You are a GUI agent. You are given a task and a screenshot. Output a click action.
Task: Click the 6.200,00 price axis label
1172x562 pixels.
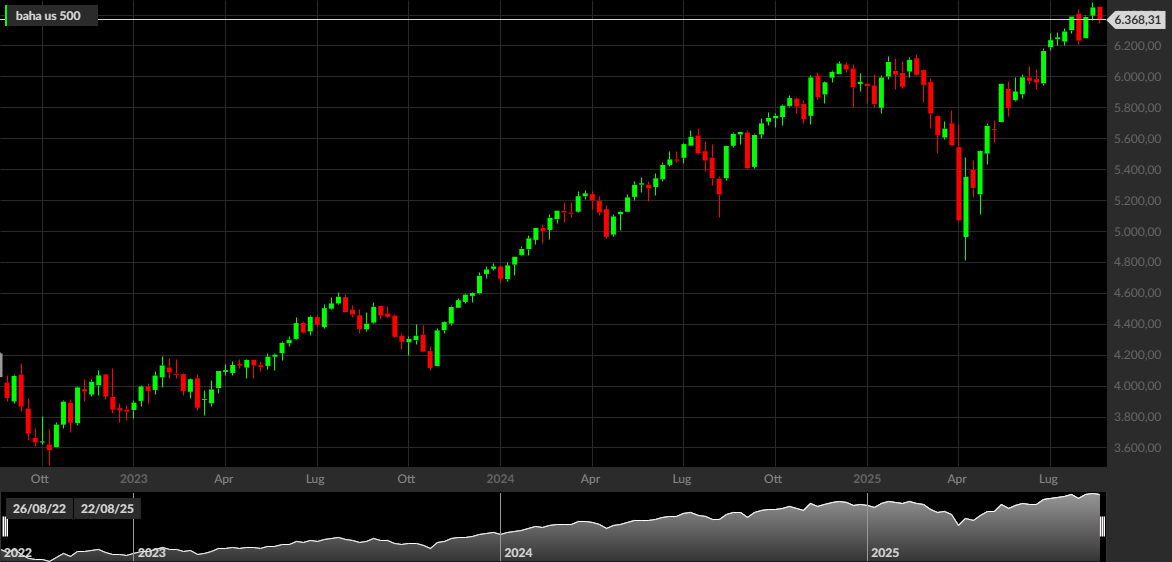[x=1137, y=46]
